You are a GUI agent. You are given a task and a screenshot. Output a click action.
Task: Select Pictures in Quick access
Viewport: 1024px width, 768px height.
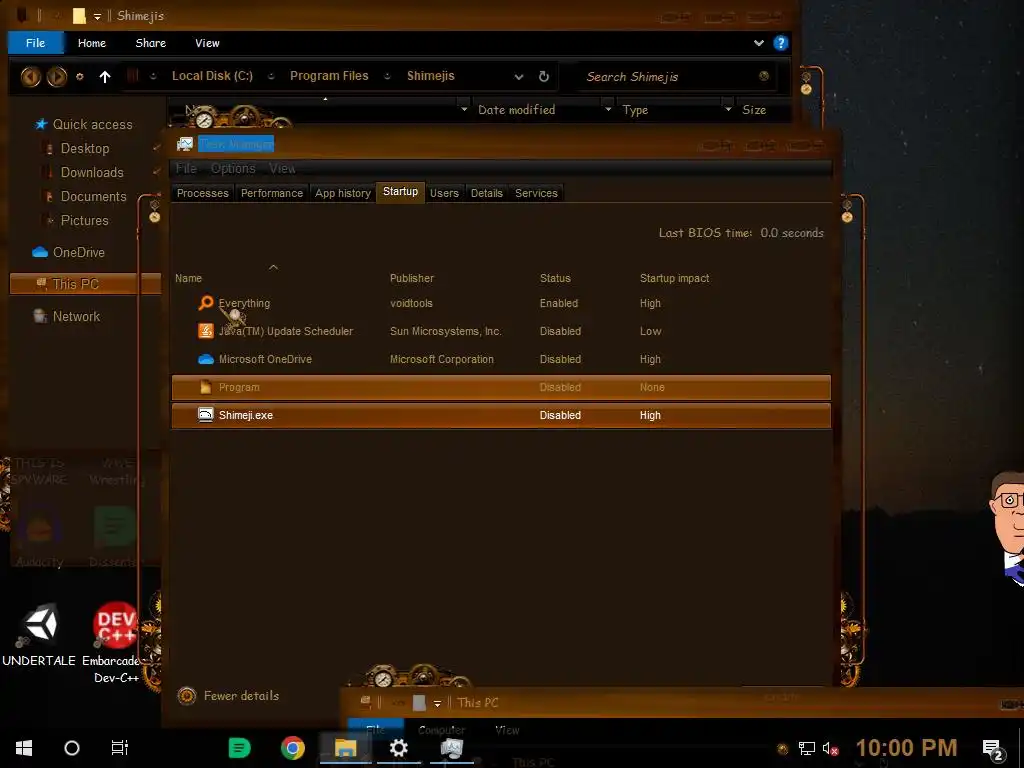(x=84, y=221)
